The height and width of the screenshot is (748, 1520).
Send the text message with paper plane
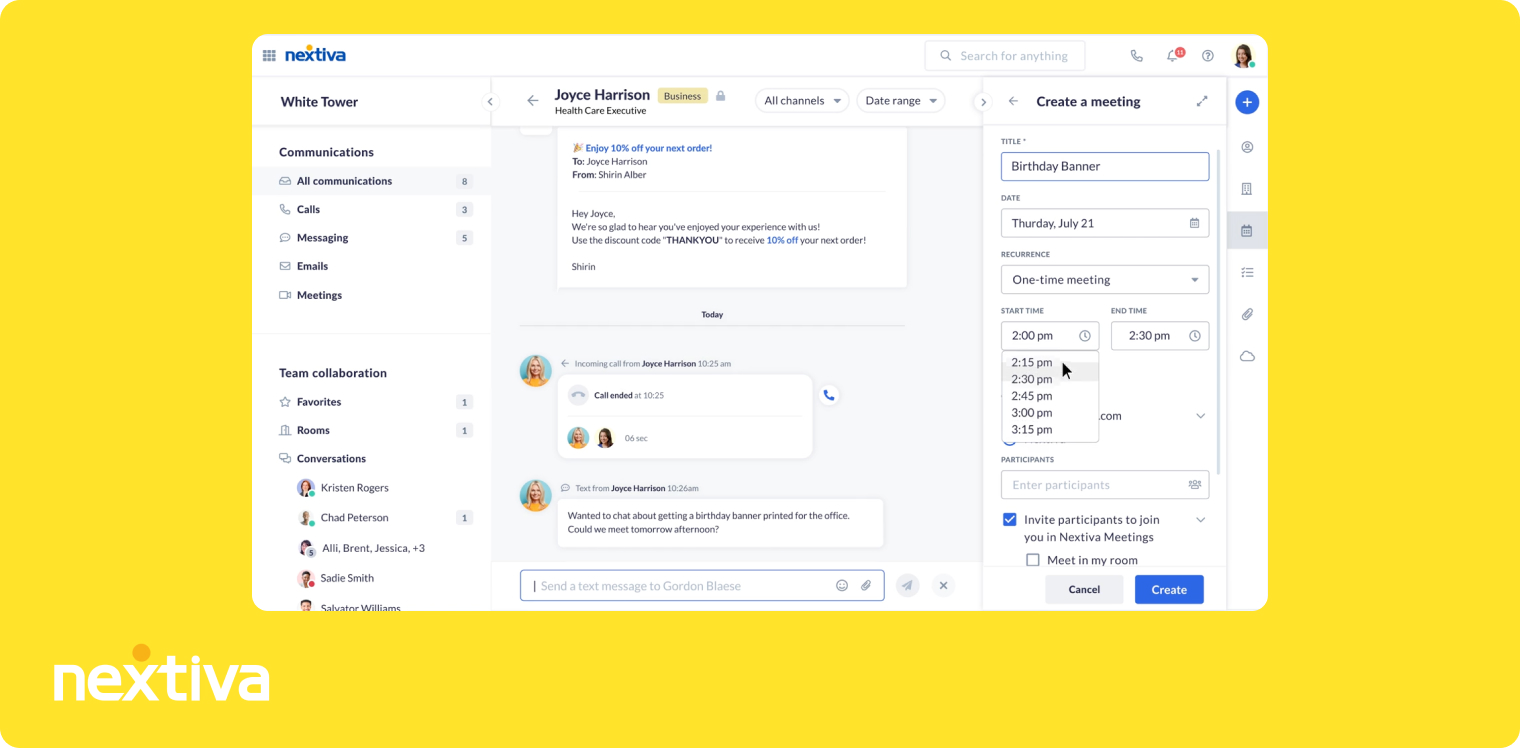click(907, 586)
